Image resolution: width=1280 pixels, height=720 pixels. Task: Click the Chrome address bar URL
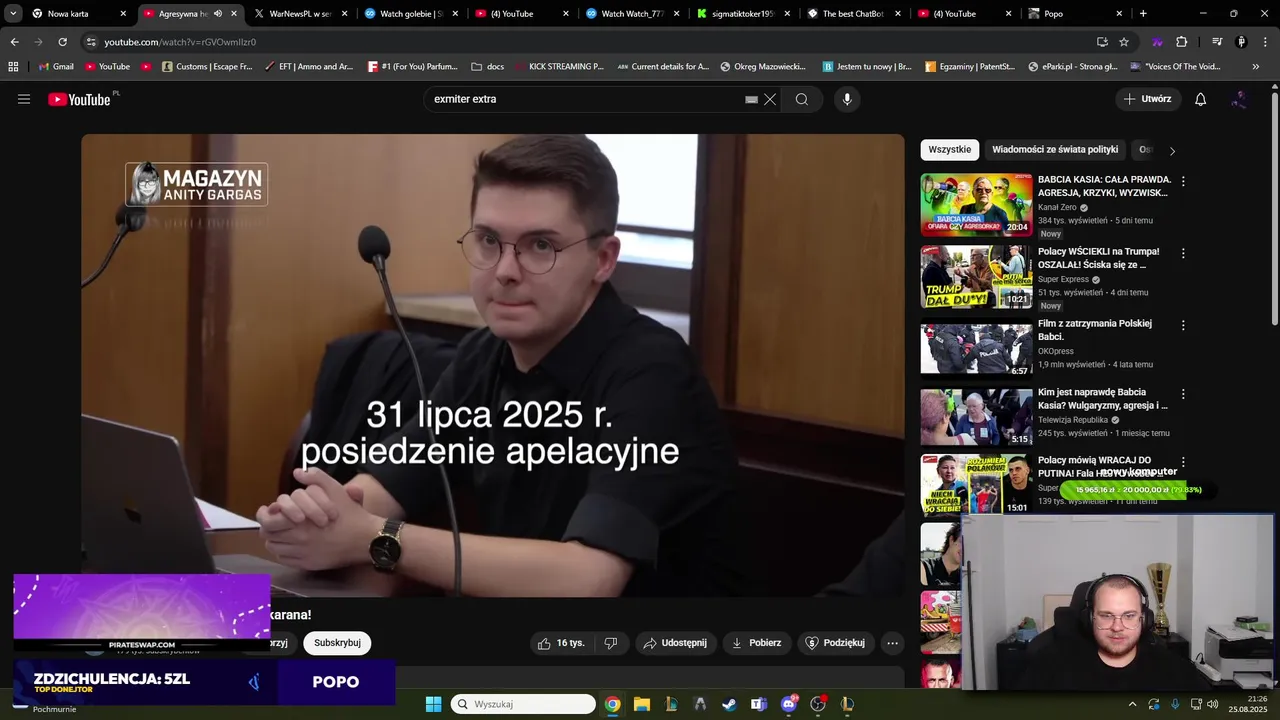coord(180,42)
